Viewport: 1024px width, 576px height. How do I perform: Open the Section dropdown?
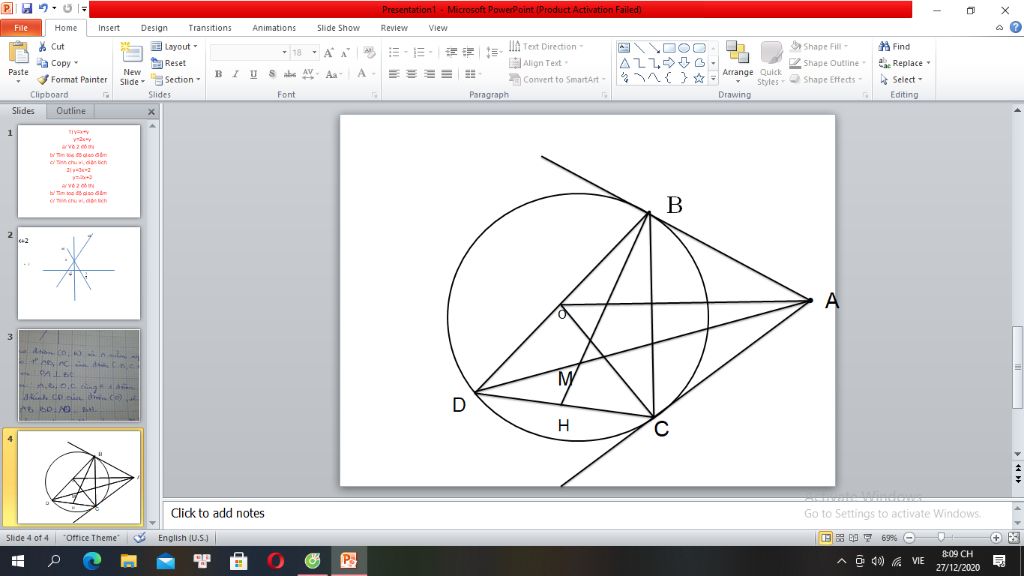pyautogui.click(x=176, y=79)
